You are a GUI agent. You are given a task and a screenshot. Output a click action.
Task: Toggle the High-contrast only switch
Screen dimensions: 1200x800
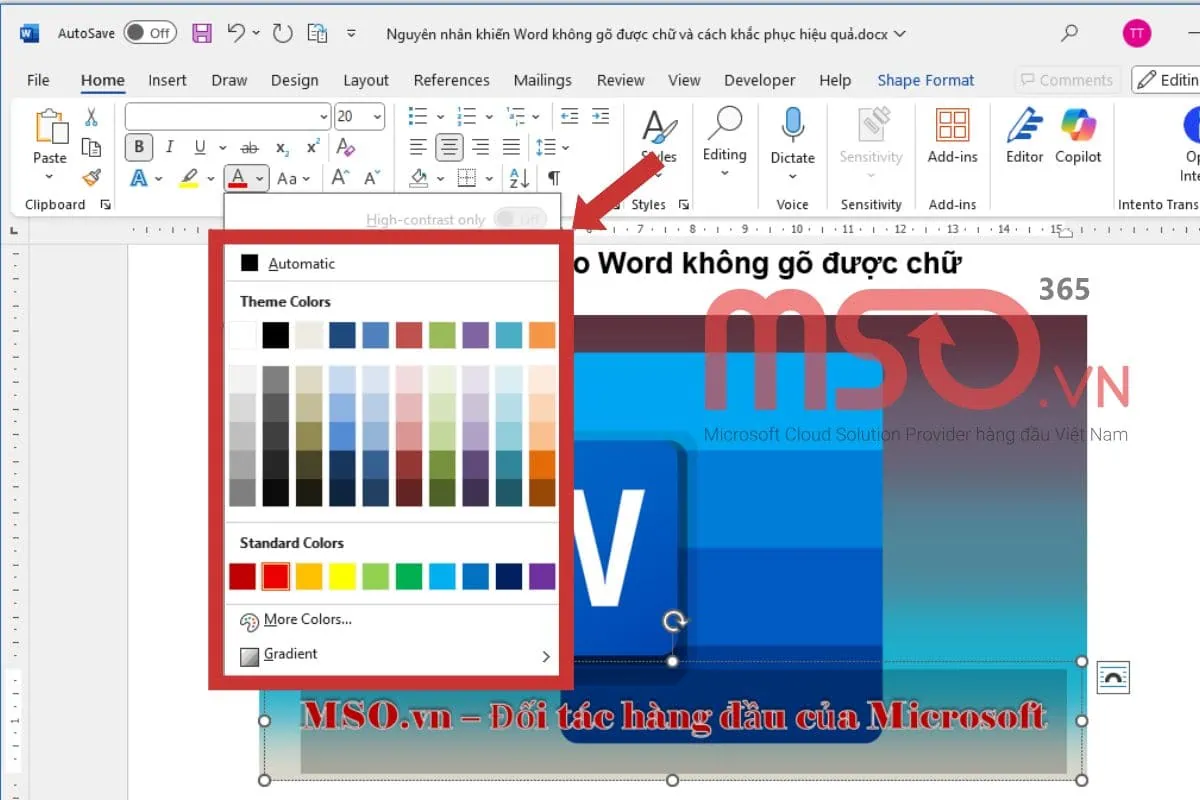521,219
